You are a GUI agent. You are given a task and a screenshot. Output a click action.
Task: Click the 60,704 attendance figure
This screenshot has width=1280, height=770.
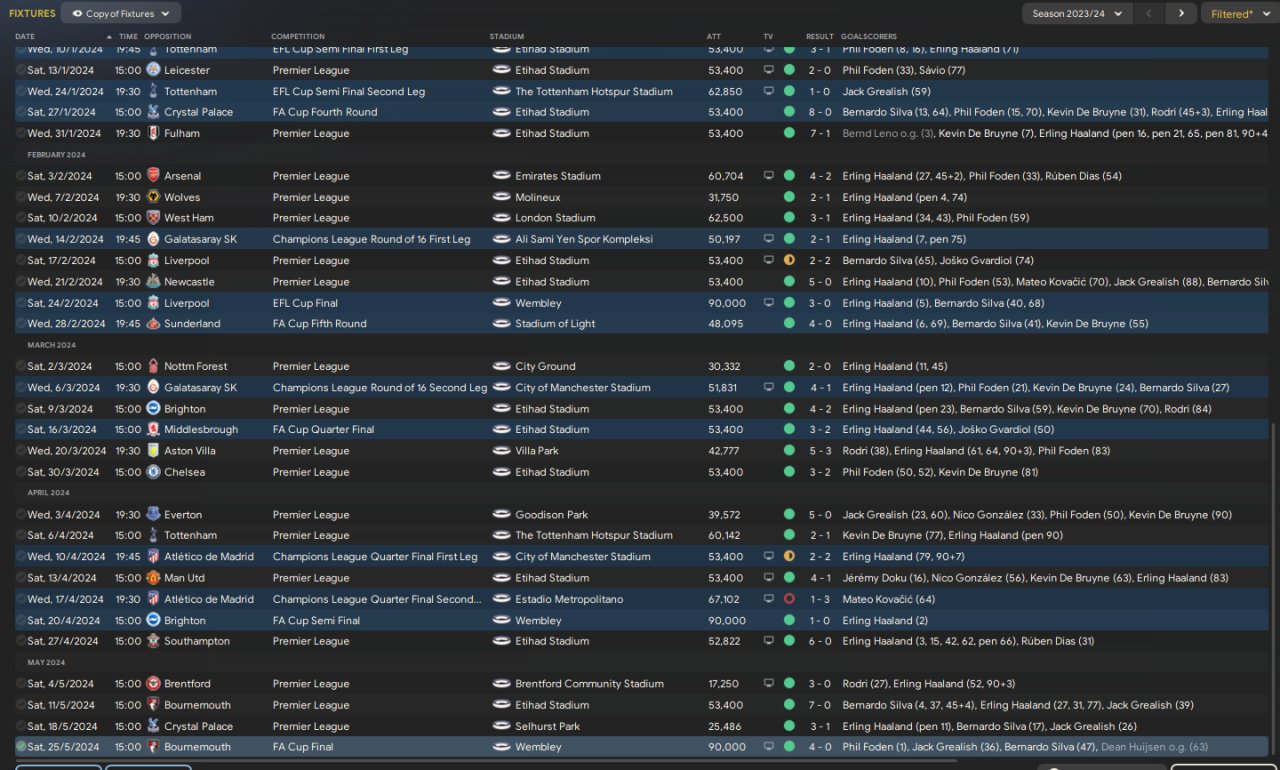pyautogui.click(x=725, y=176)
